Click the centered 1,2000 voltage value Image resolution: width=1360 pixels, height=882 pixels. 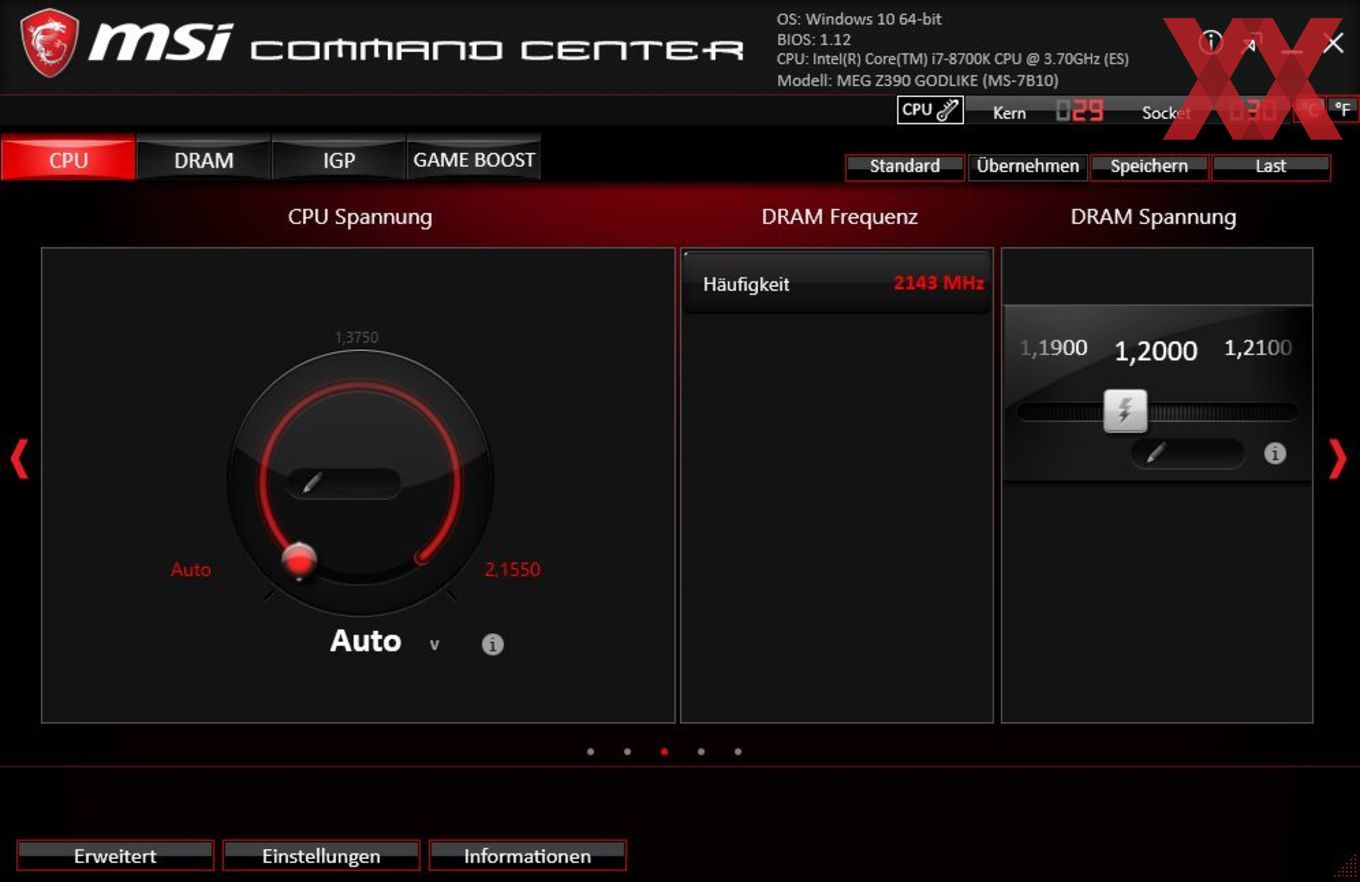1156,351
